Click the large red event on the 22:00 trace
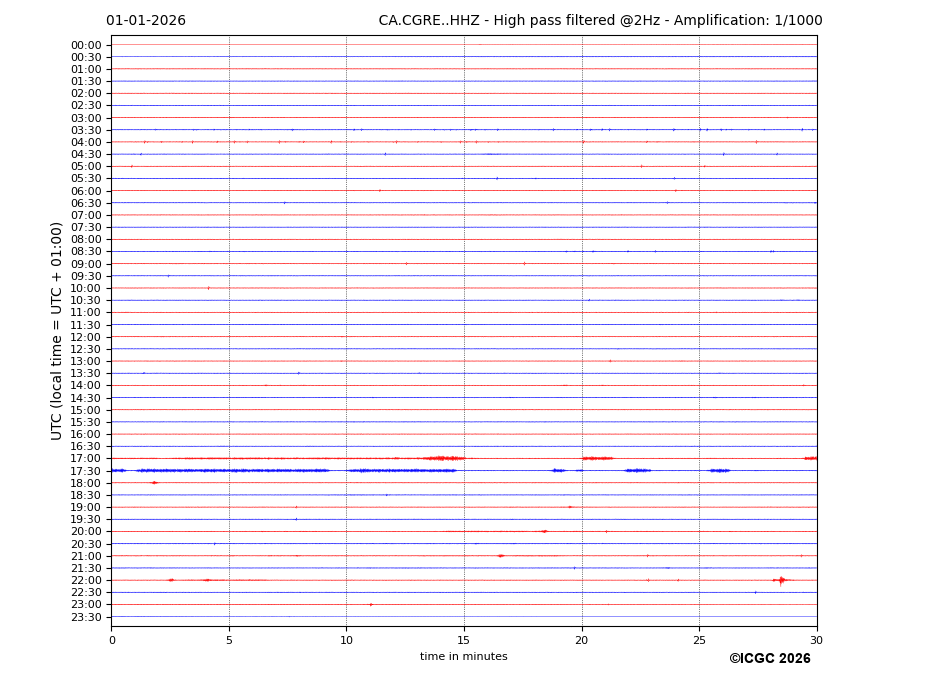The width and height of the screenshot is (927, 696). pyautogui.click(x=781, y=580)
